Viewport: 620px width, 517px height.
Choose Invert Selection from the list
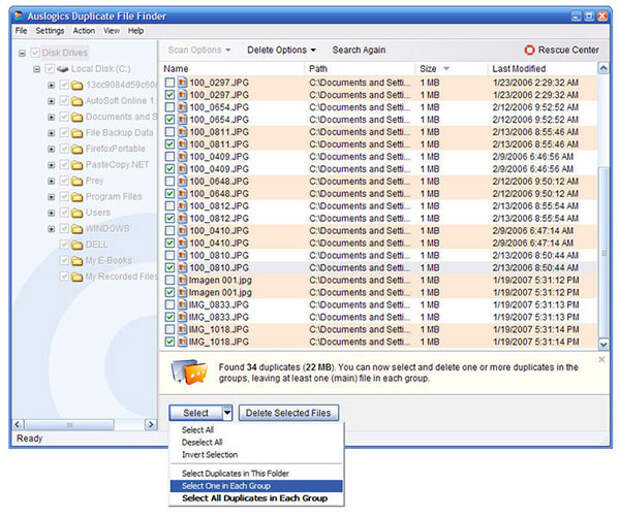click(x=256, y=455)
